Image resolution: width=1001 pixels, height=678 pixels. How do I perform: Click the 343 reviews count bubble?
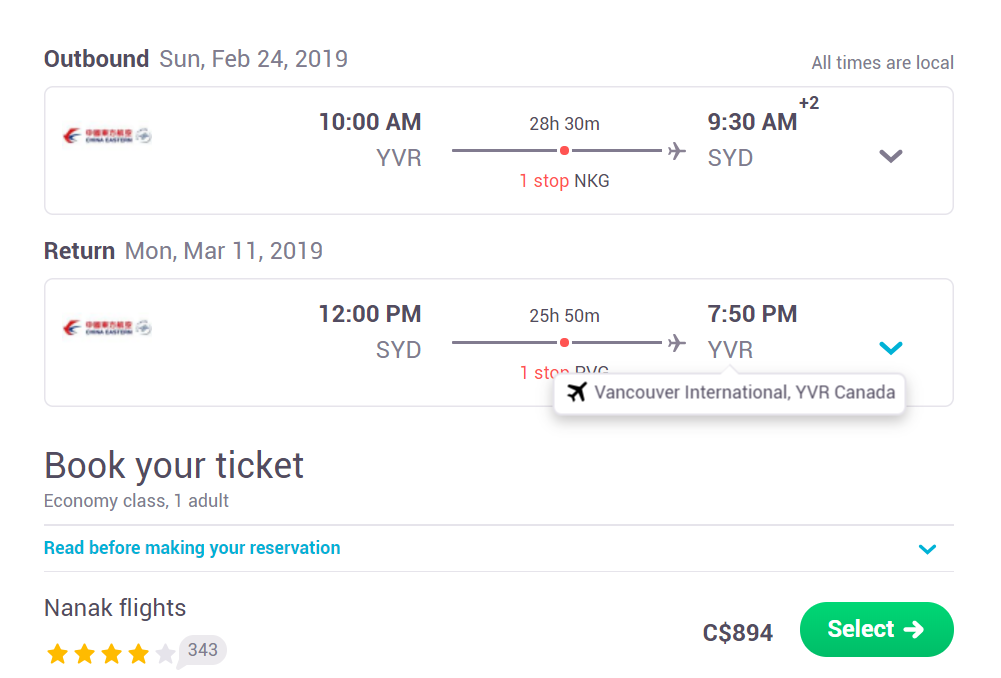point(202,650)
